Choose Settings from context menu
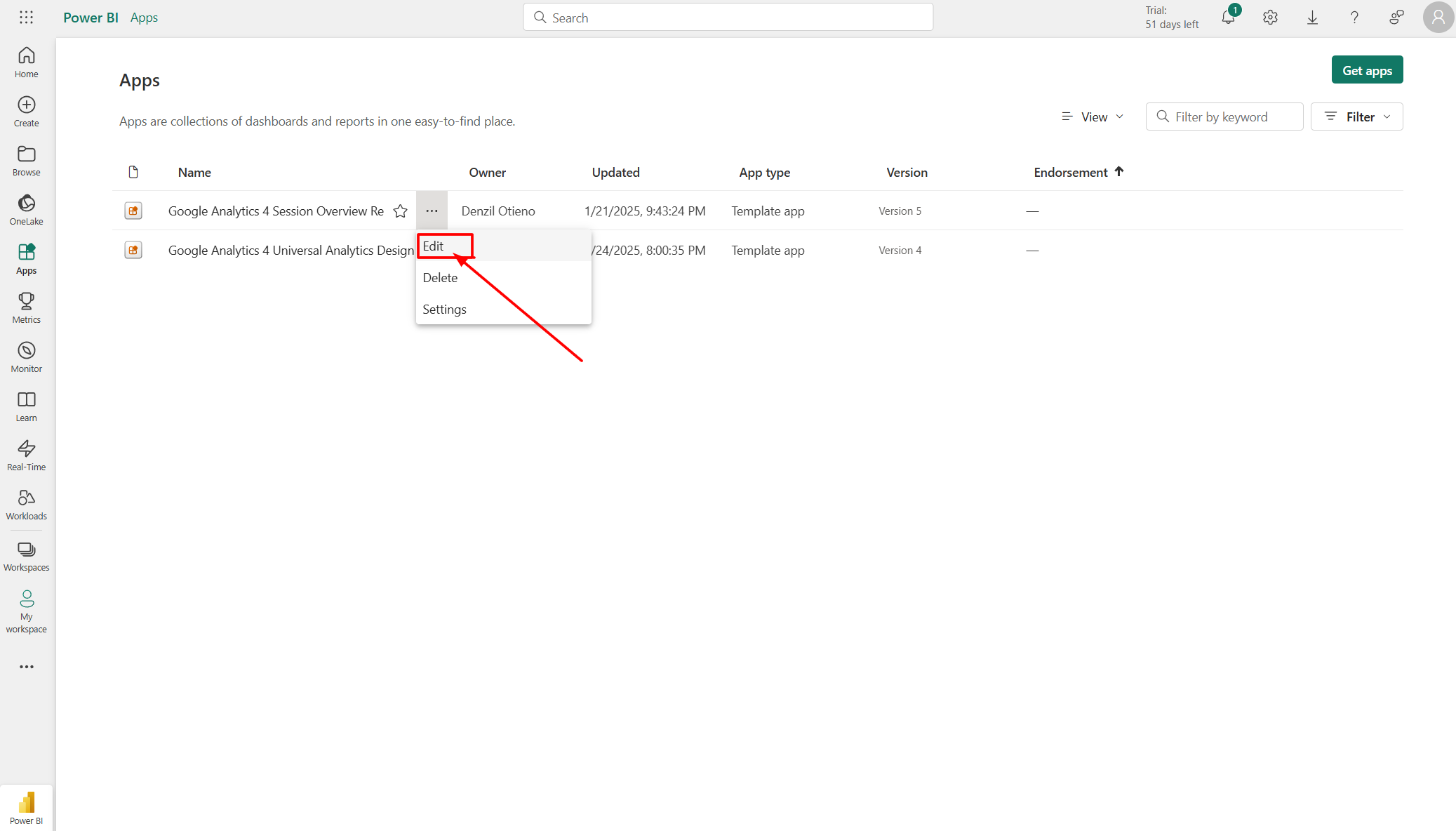 pyautogui.click(x=504, y=310)
